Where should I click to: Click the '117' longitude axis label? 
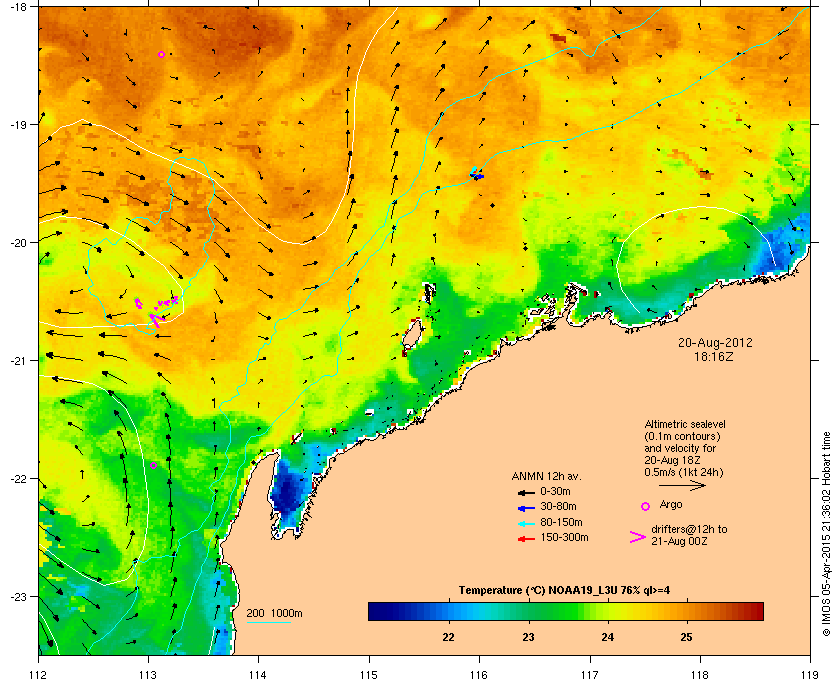(x=590, y=674)
